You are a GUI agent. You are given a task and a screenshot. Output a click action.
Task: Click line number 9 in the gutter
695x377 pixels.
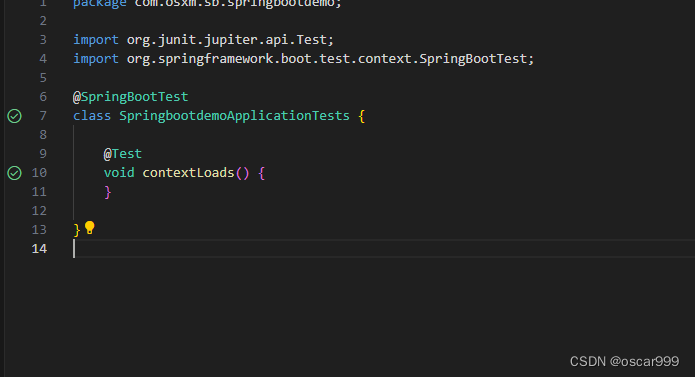click(x=43, y=153)
